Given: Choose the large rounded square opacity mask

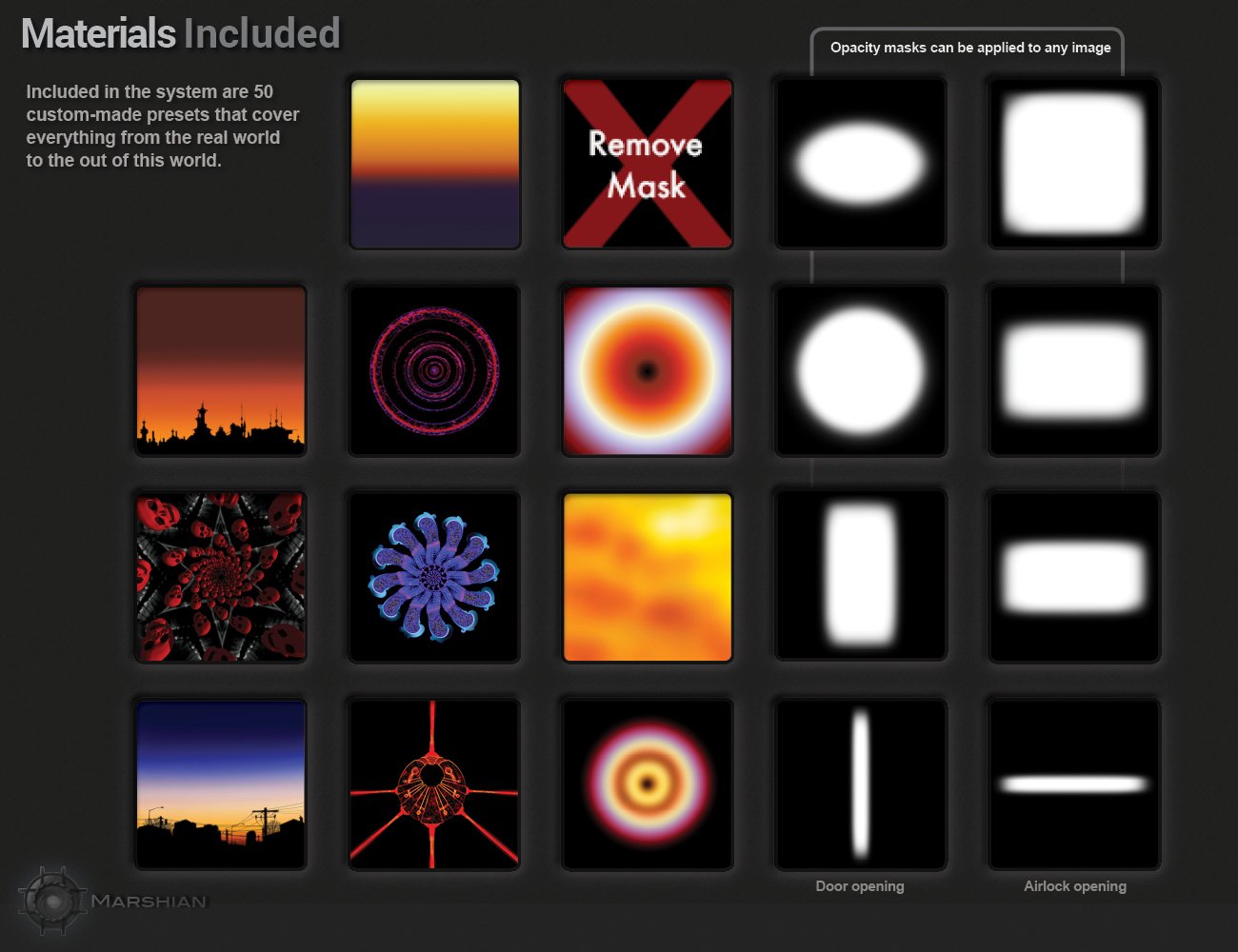Looking at the screenshot, I should [1074, 164].
